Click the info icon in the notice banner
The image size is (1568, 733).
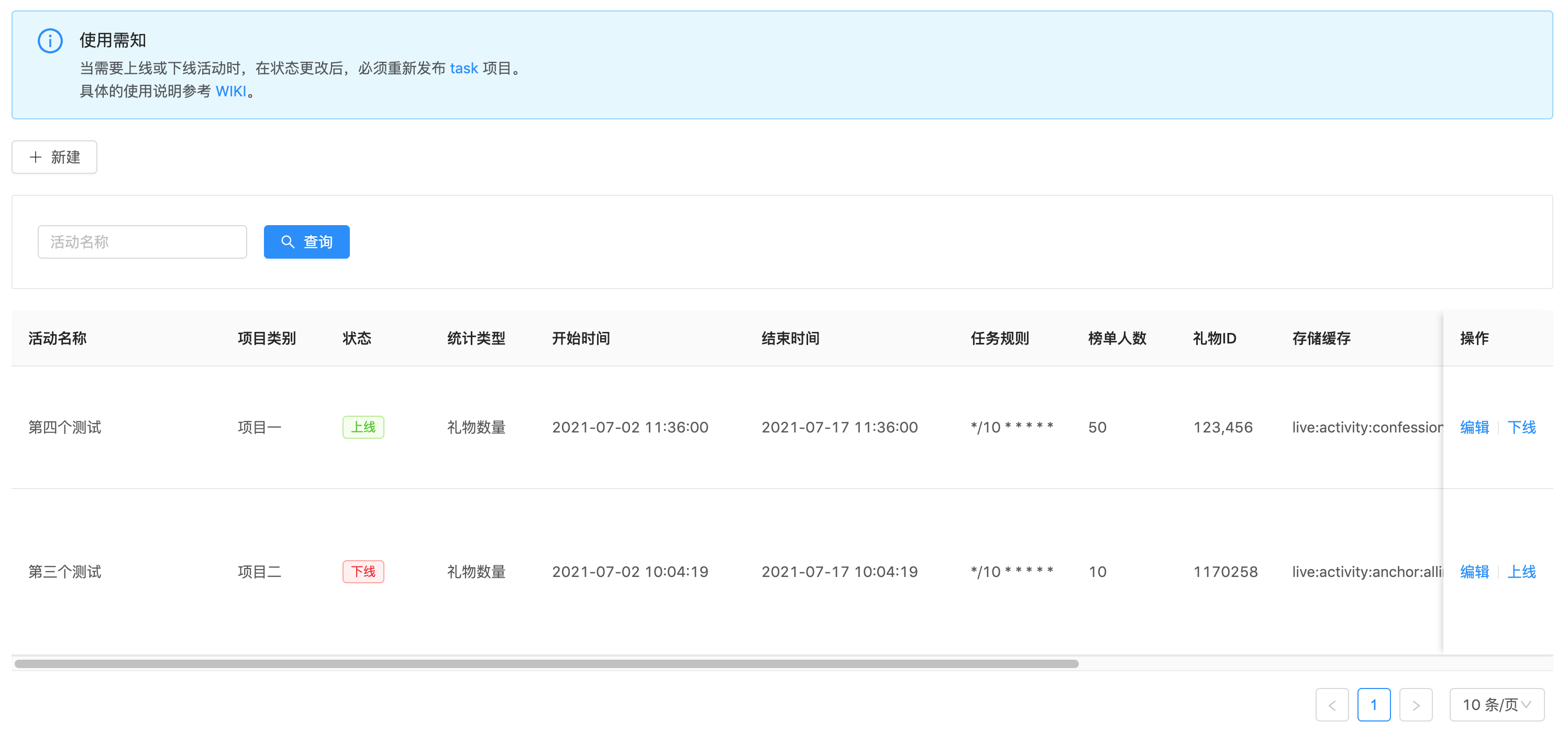point(50,41)
